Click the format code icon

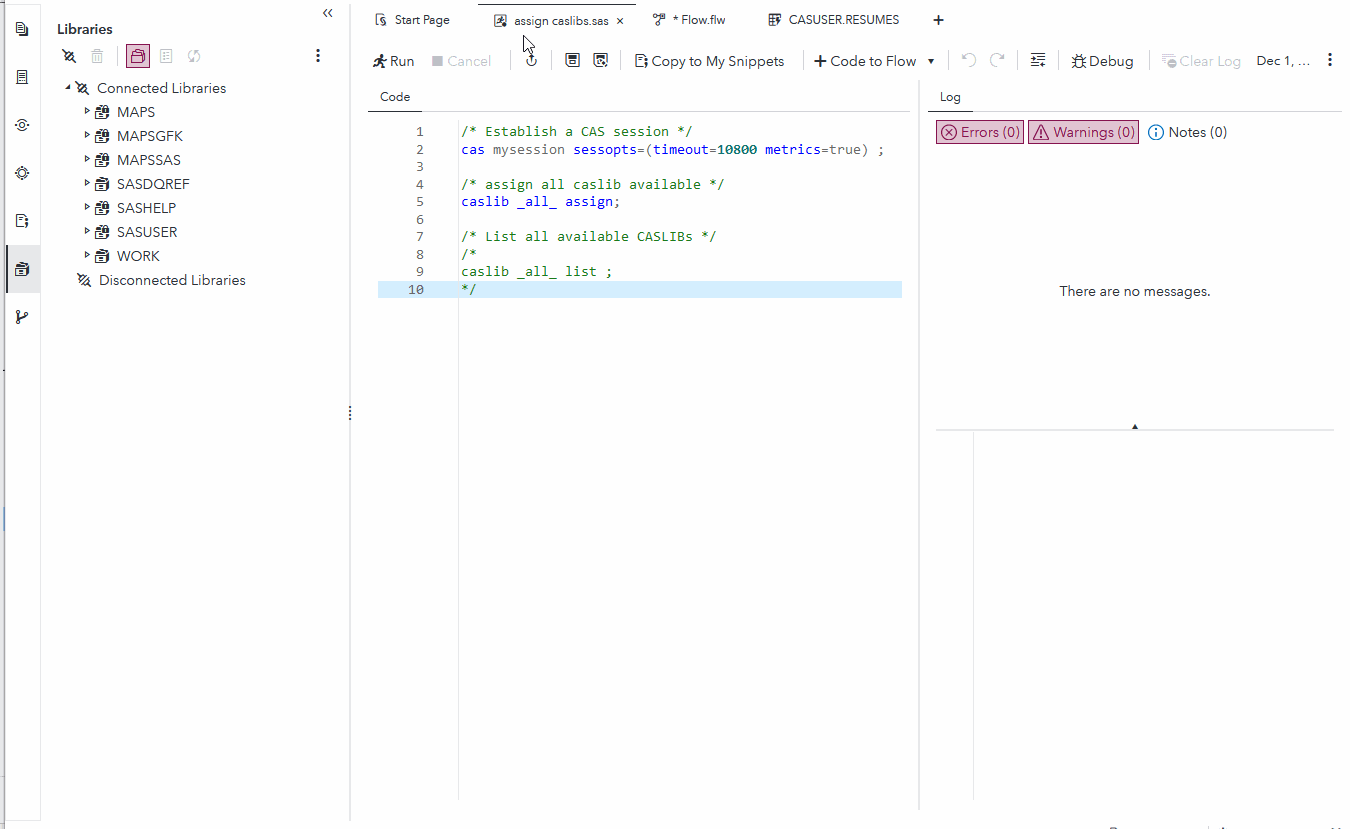tap(1038, 61)
